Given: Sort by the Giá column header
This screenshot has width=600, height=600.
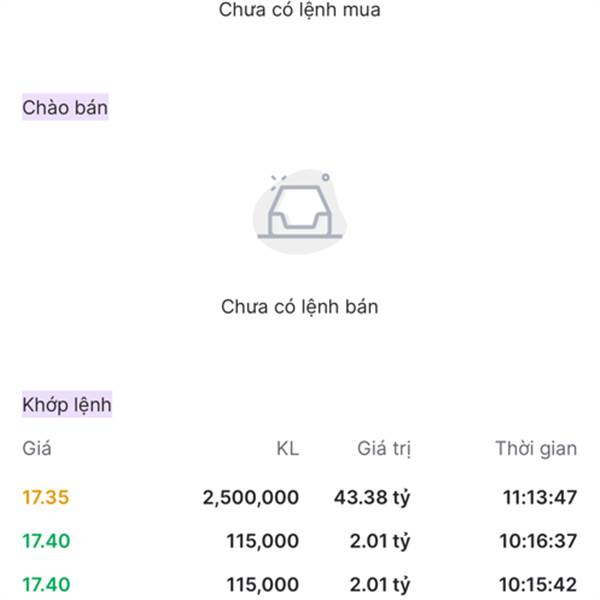Looking at the screenshot, I should coord(37,449).
